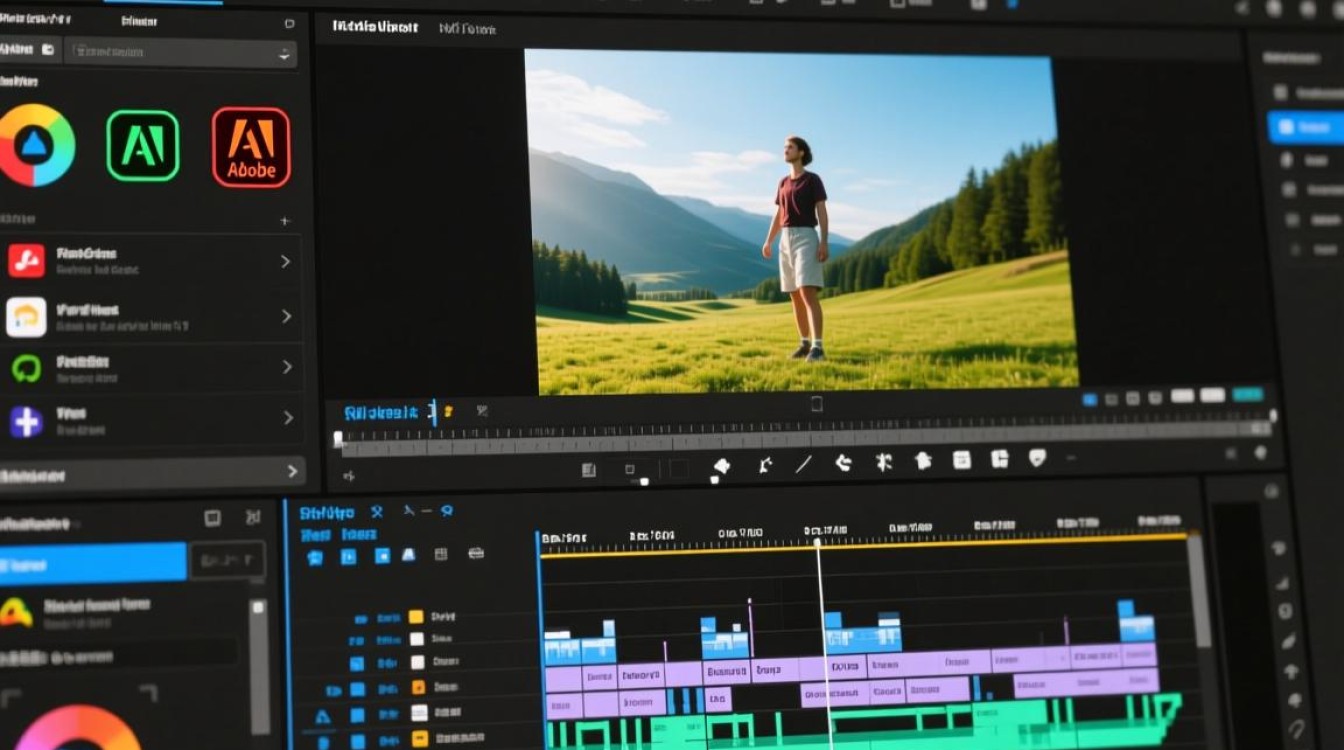Screen dimensions: 1344x750
Task: Switch to the second tab above the preview monitor
Action: pyautogui.click(x=467, y=29)
